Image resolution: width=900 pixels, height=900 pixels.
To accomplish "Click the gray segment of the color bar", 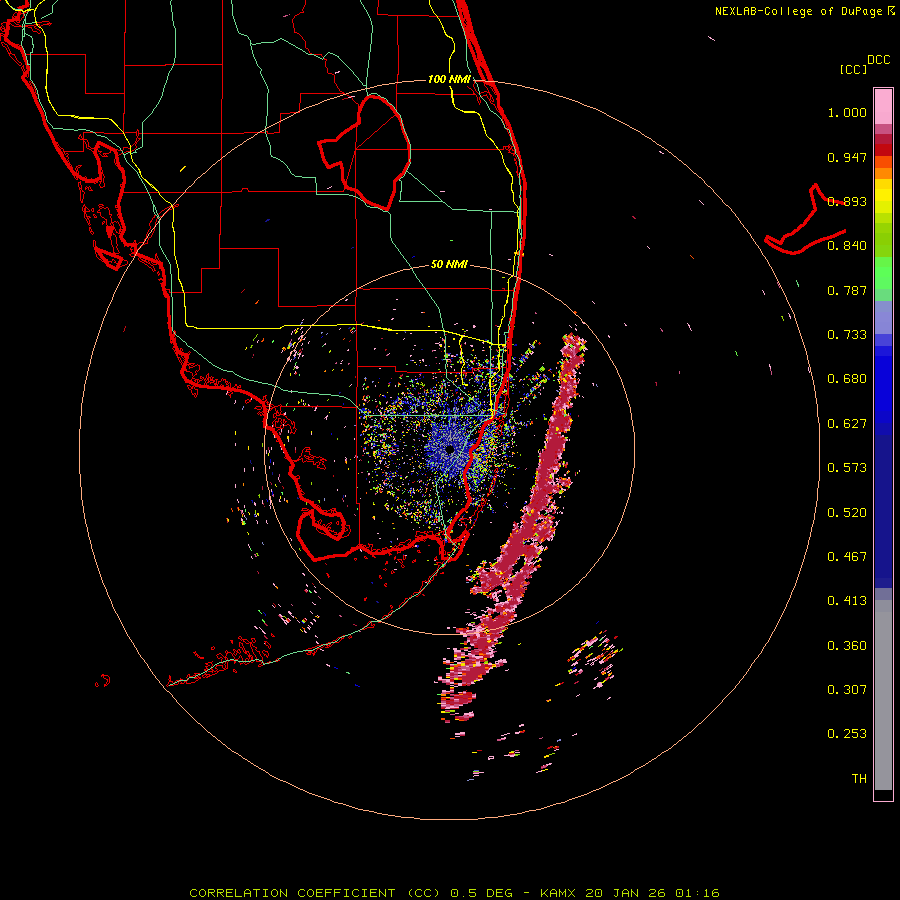I will click(883, 695).
